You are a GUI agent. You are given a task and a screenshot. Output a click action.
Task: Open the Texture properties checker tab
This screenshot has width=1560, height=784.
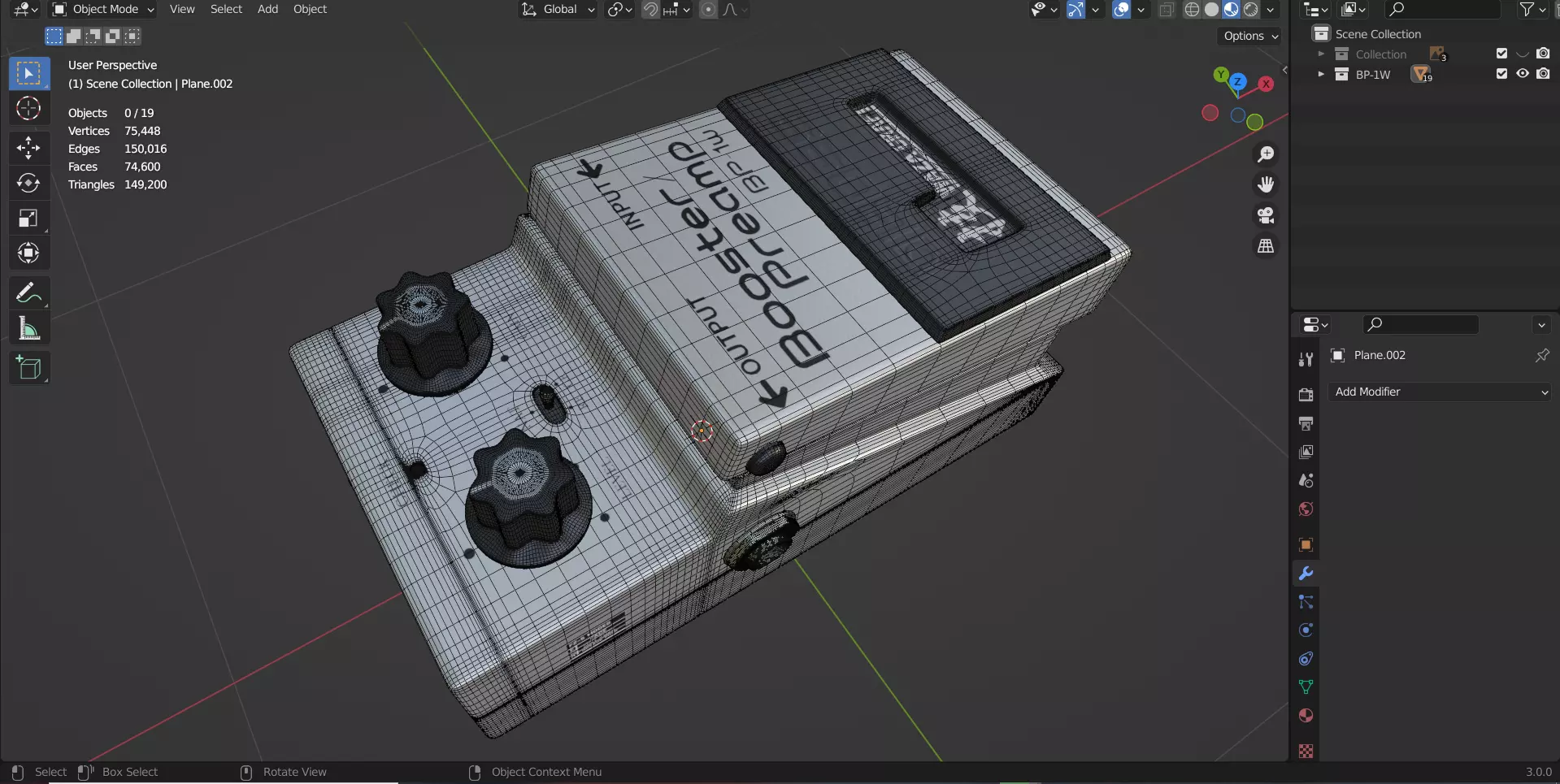1306,751
